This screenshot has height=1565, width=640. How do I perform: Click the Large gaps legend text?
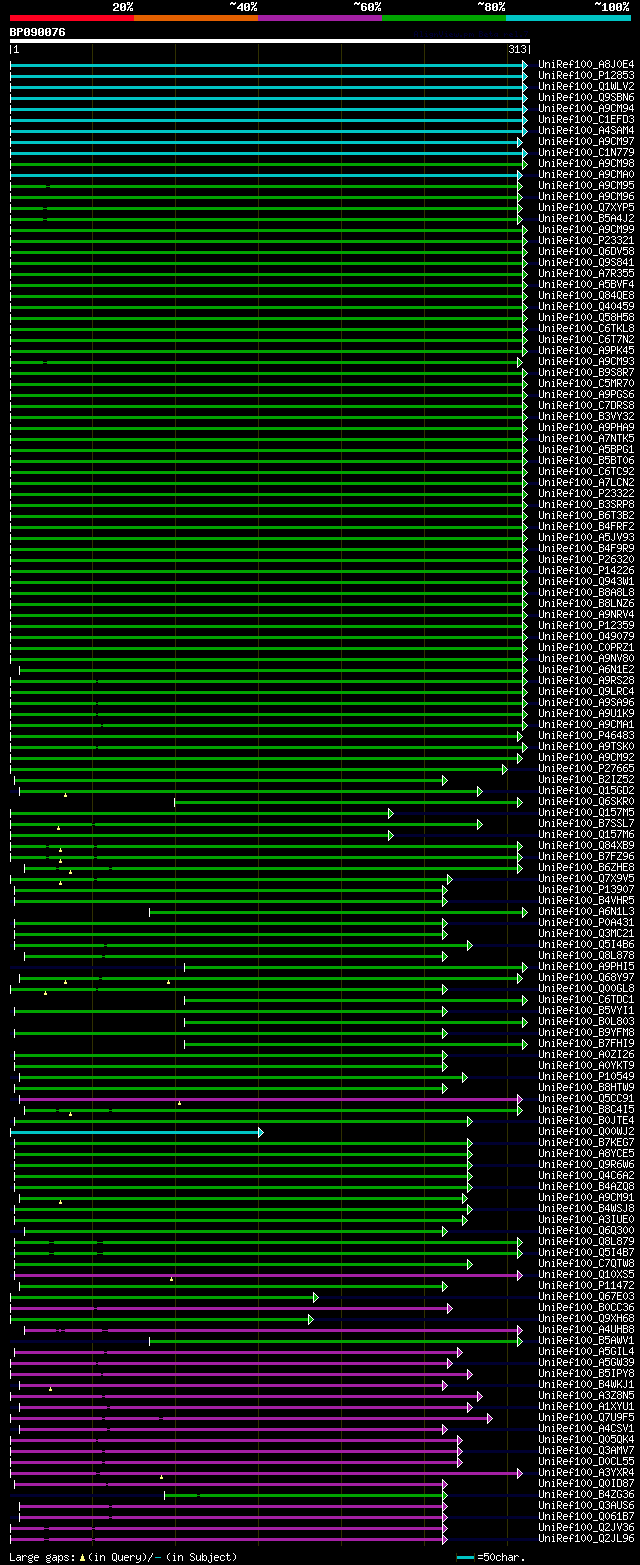point(124,1557)
